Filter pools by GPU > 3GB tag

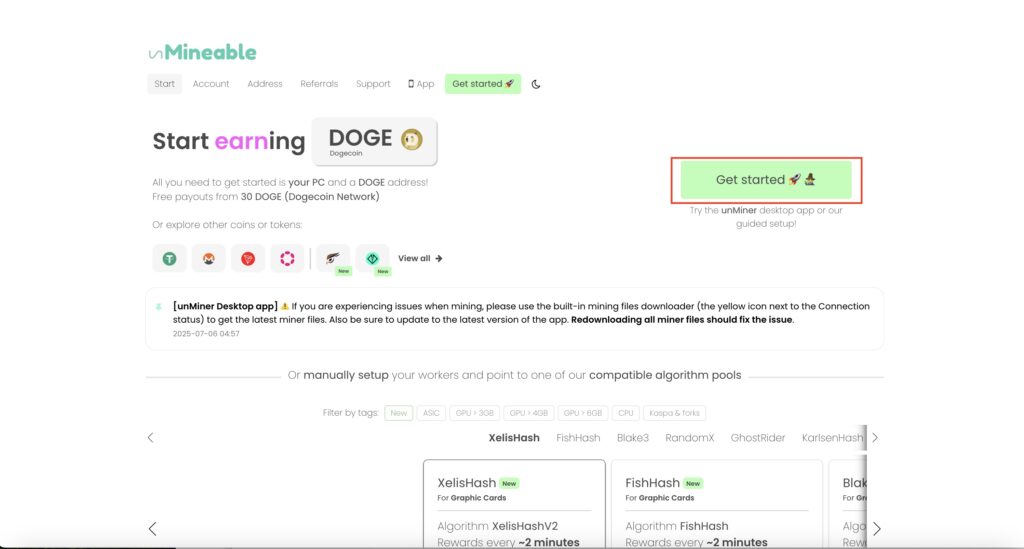point(475,413)
